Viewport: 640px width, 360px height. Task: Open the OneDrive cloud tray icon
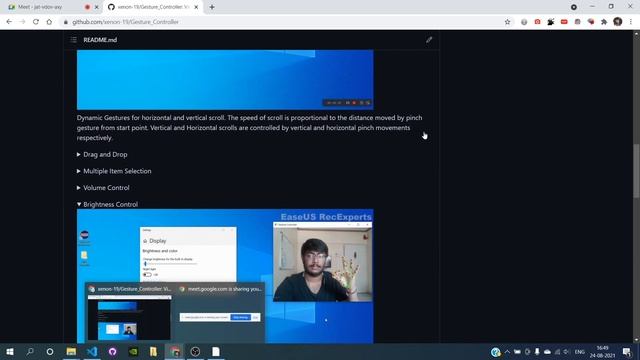click(x=547, y=351)
